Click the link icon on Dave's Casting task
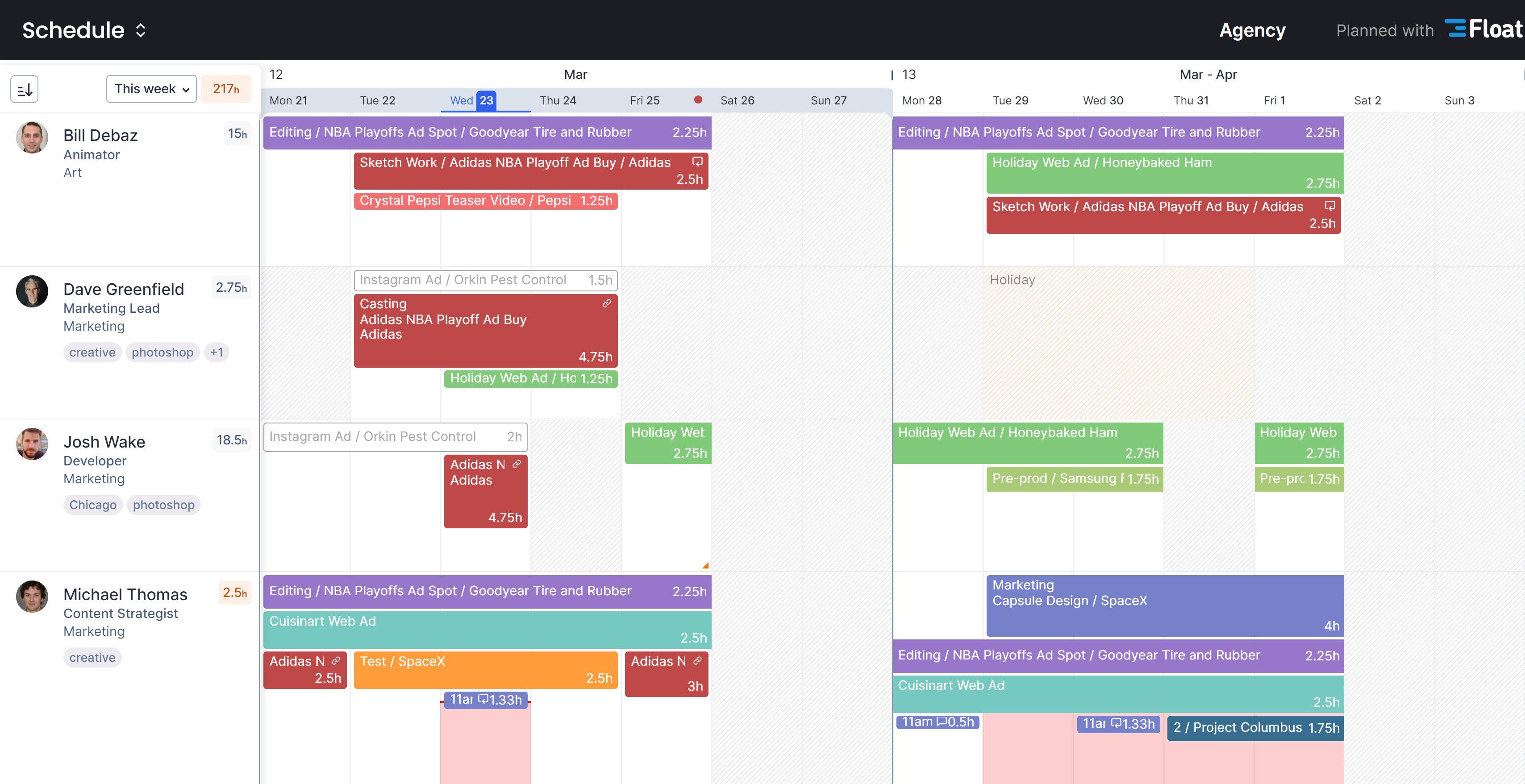Viewport: 1525px width, 784px height. [x=607, y=303]
